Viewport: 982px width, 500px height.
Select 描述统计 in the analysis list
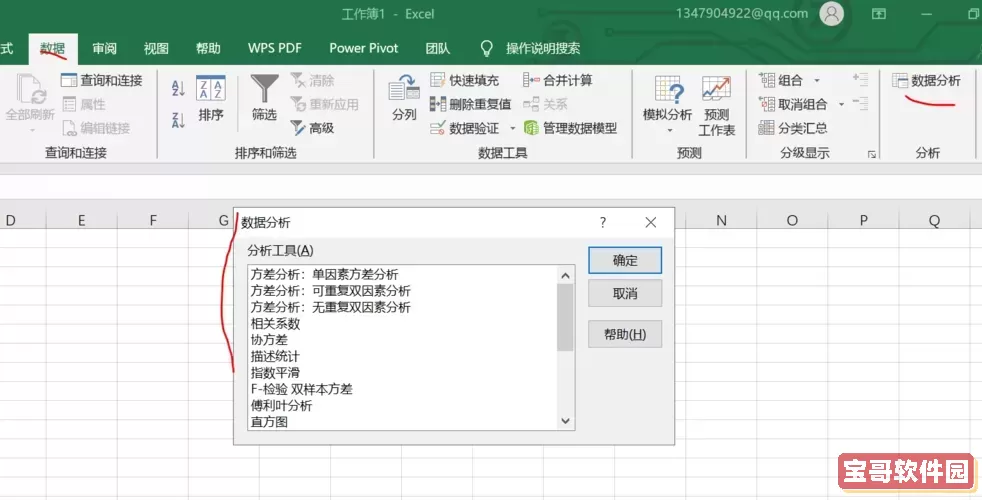pyautogui.click(x=275, y=356)
